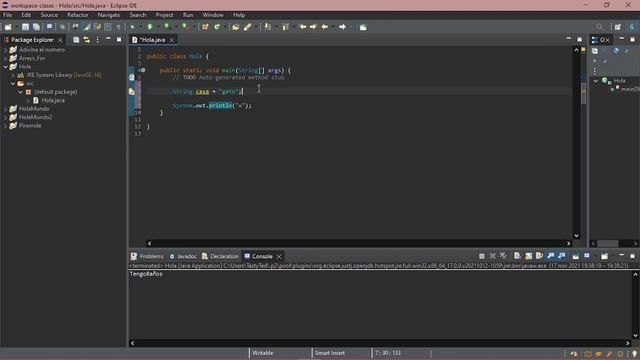The height and width of the screenshot is (360, 640).
Task: Open a terminal with the toolbar icon
Action: pyautogui.click(x=49, y=27)
